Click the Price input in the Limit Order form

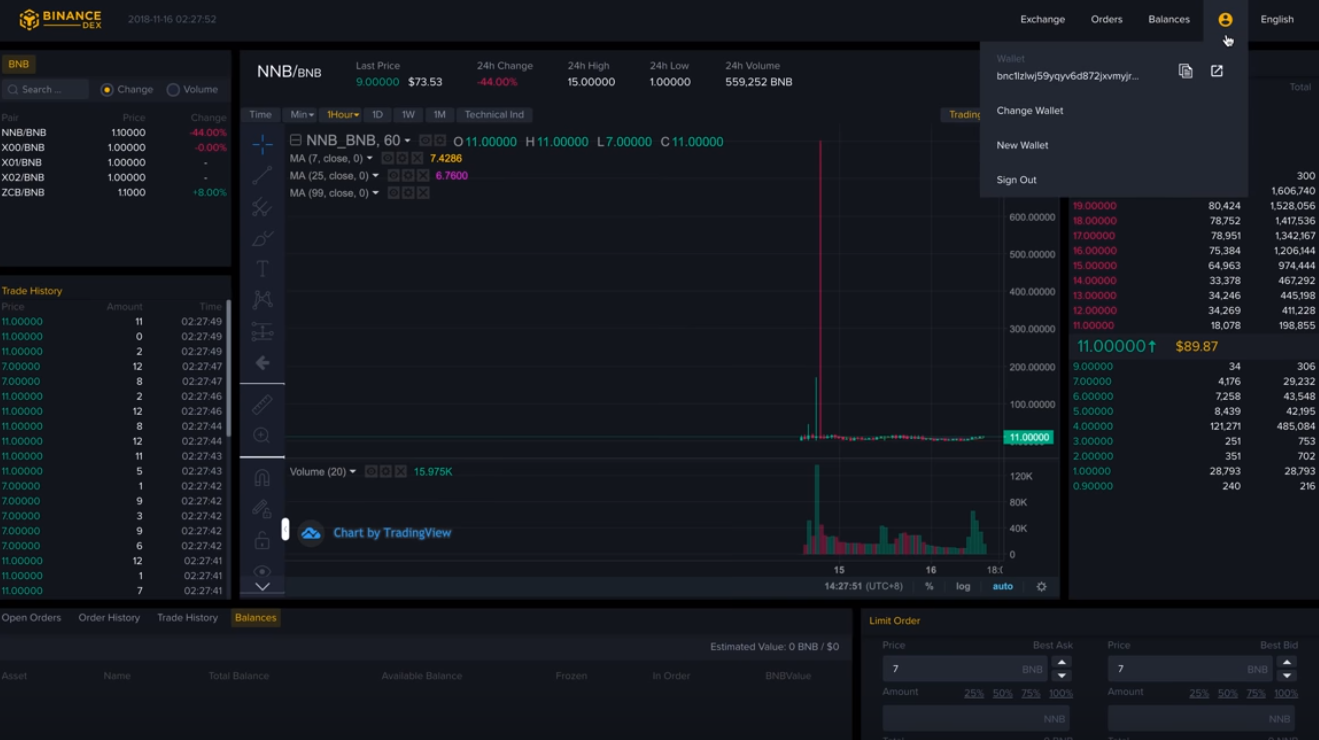(x=965, y=668)
